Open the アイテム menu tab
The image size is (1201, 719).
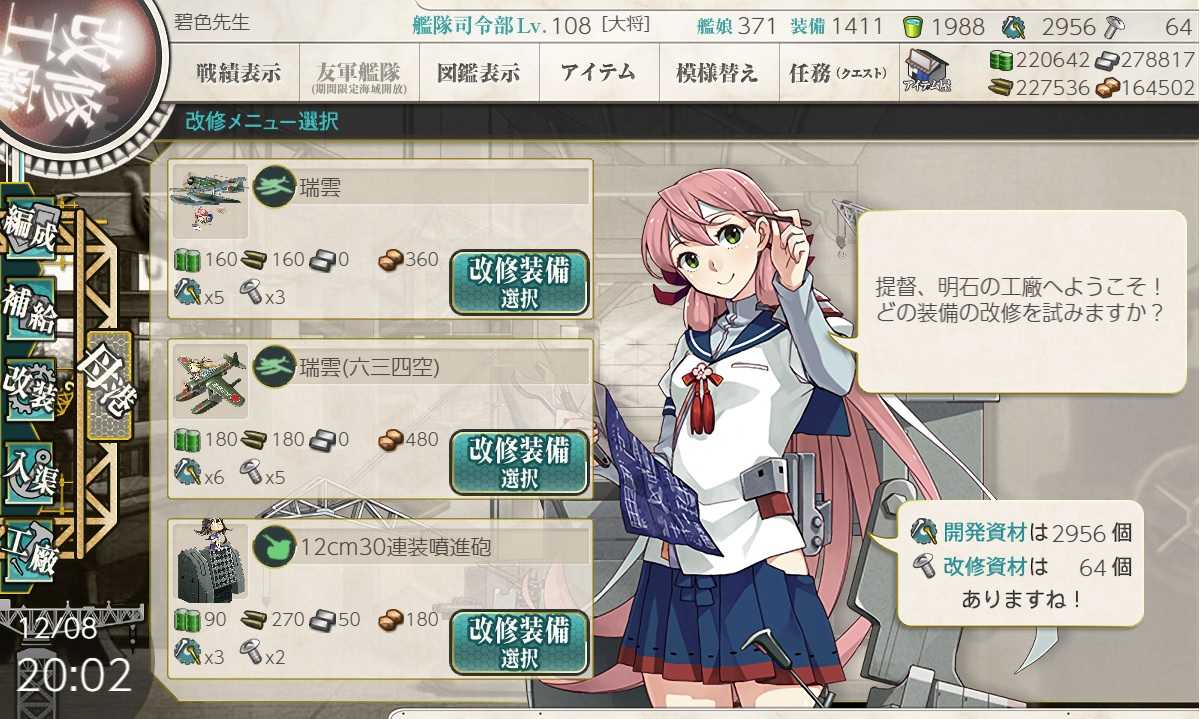click(x=598, y=73)
